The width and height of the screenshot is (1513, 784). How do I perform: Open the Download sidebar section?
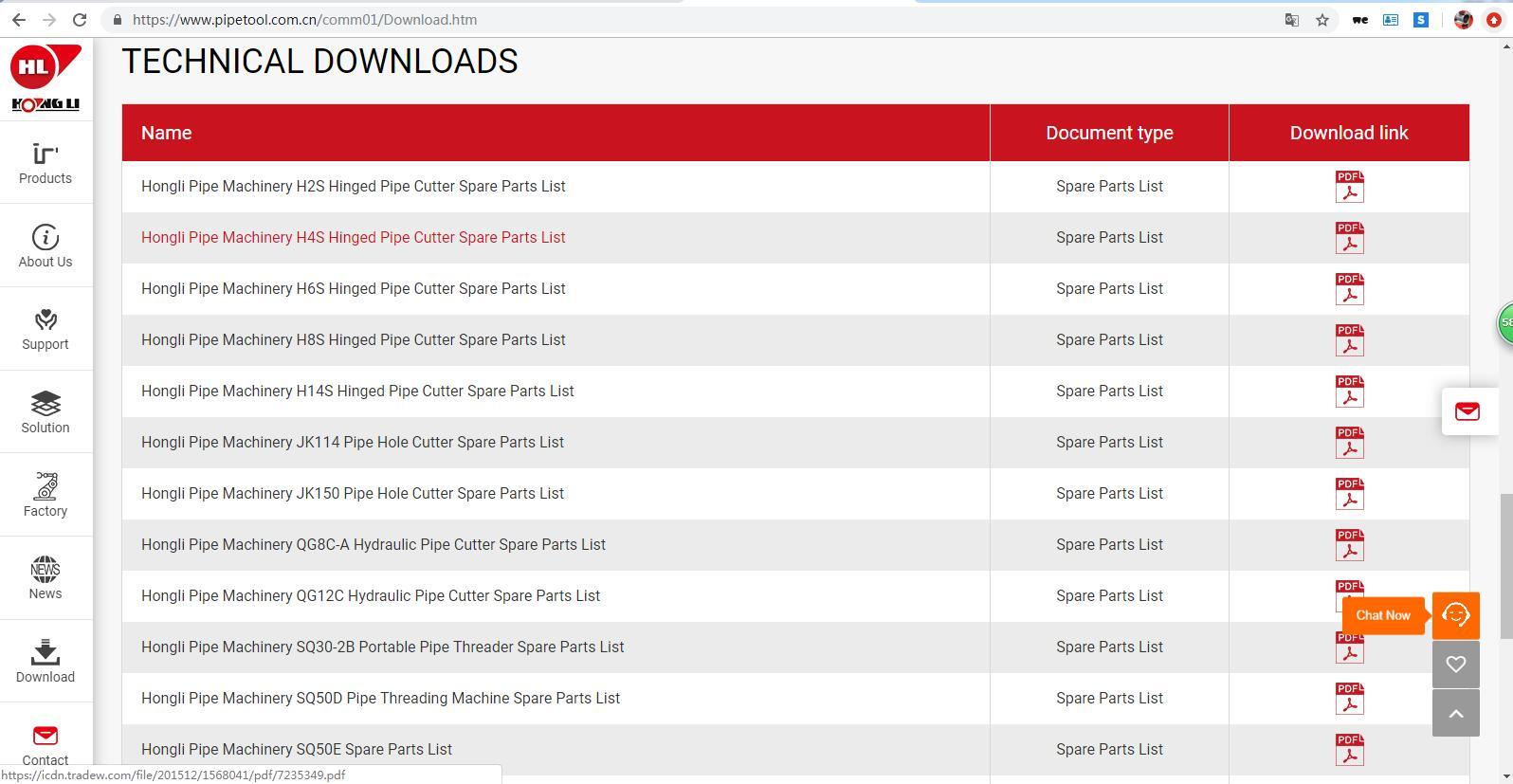(x=46, y=661)
